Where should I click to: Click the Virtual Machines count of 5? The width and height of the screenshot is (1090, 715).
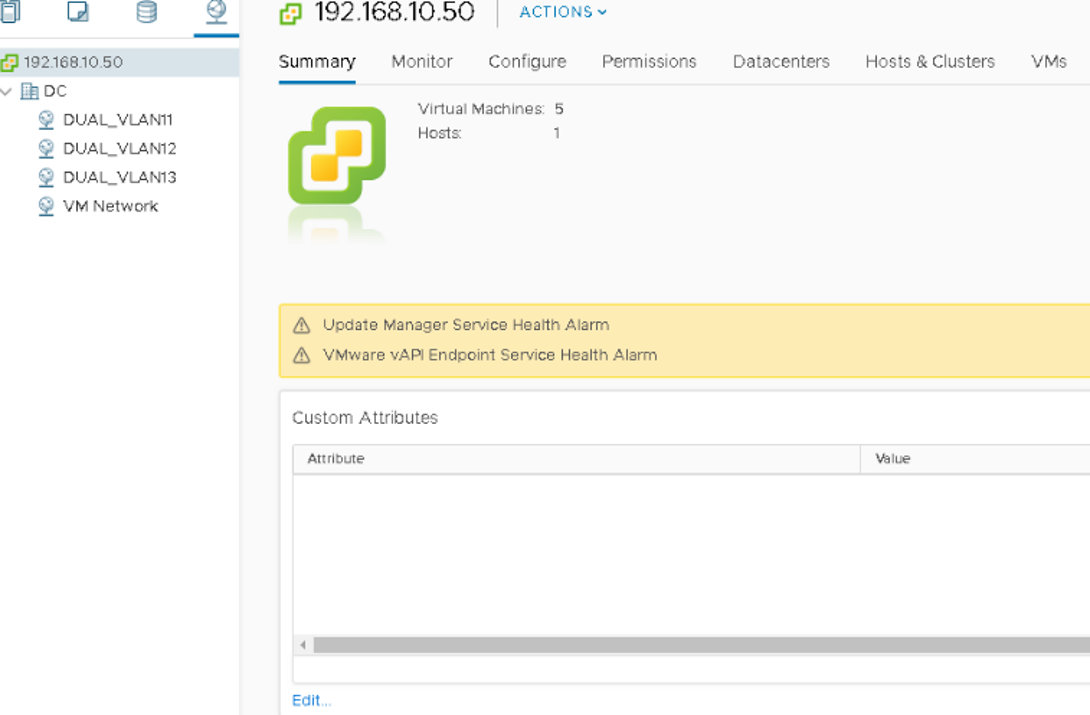[x=559, y=109]
